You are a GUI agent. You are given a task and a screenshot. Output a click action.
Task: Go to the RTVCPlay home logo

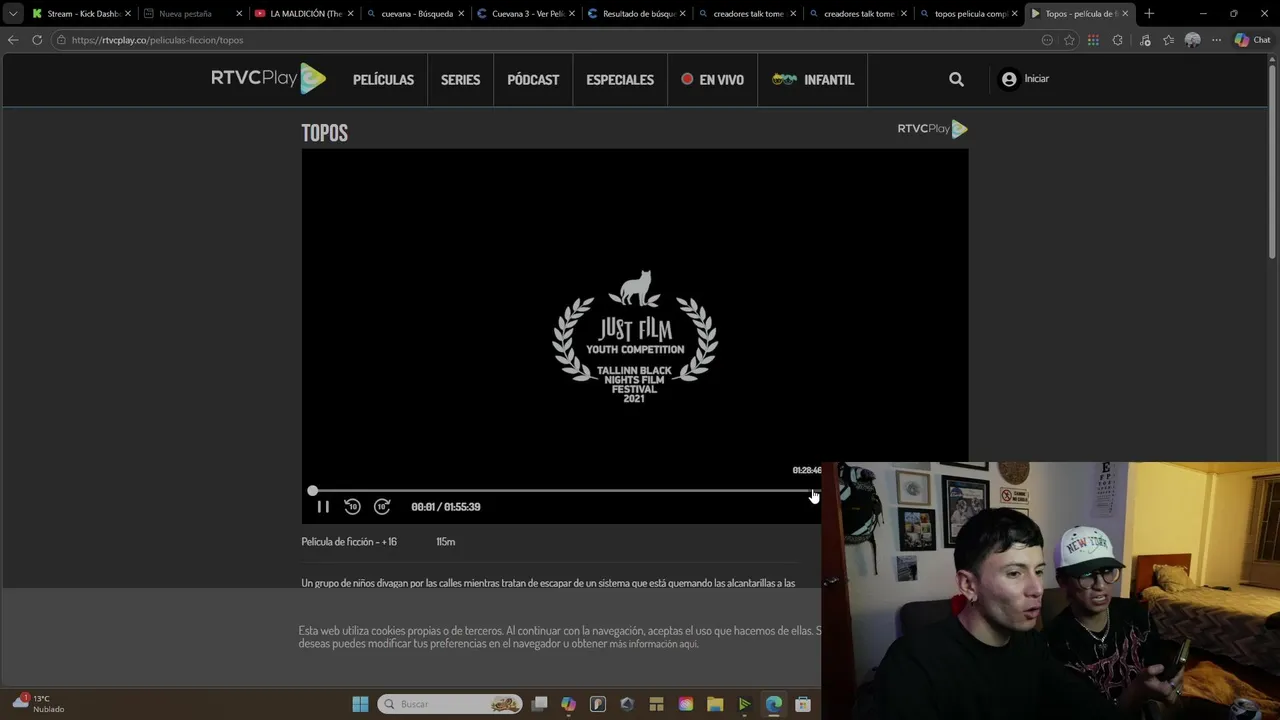268,78
